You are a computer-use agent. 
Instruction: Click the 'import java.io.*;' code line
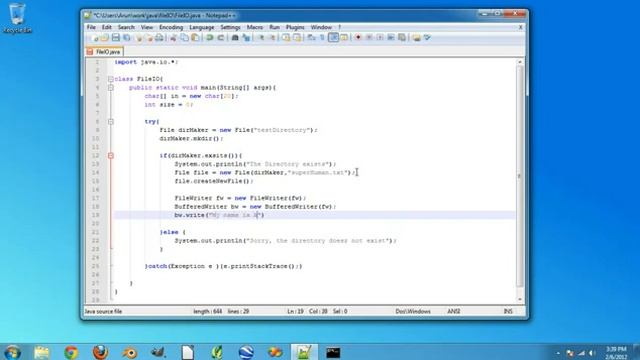(x=146, y=62)
